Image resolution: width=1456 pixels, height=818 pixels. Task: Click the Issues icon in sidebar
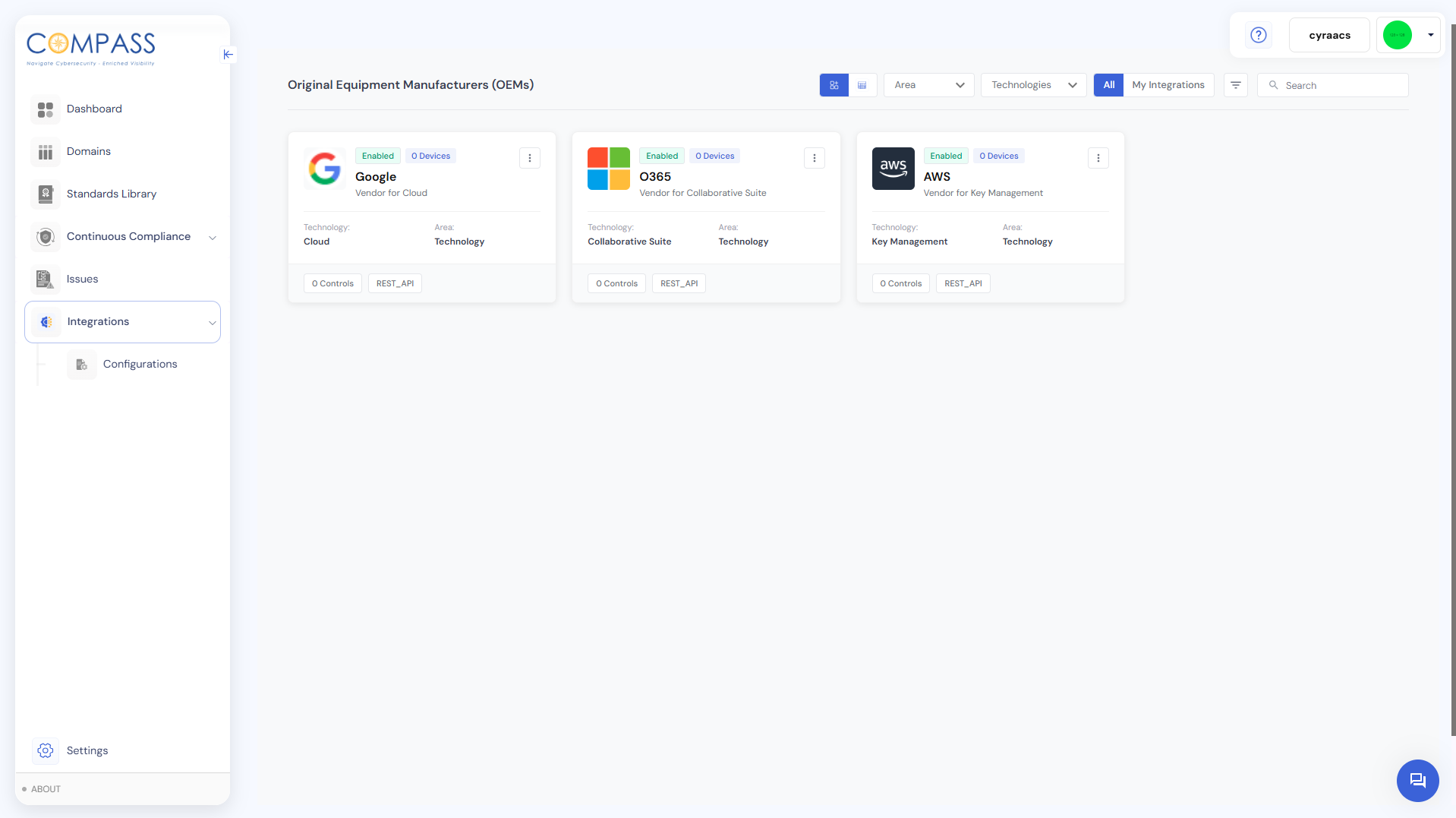[x=46, y=280]
